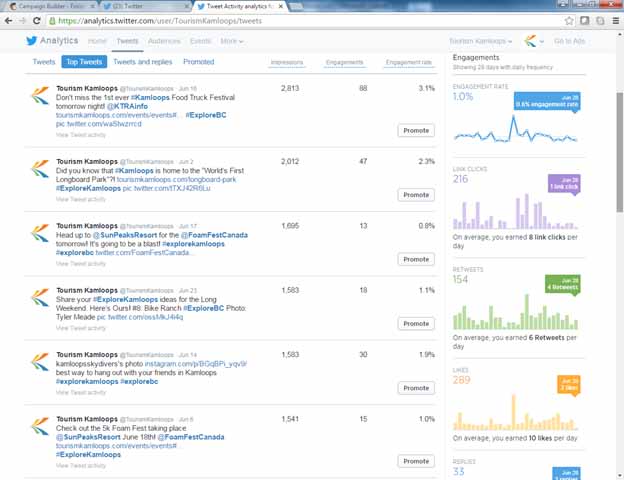Promote the Bike Ranch tweet
Screen dimensions: 624x480
(416, 324)
